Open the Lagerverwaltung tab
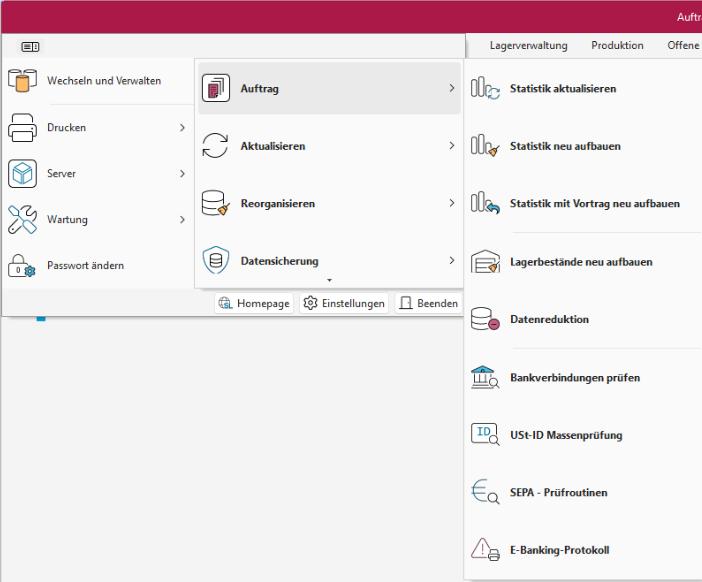The width and height of the screenshot is (702, 582). coord(528,46)
